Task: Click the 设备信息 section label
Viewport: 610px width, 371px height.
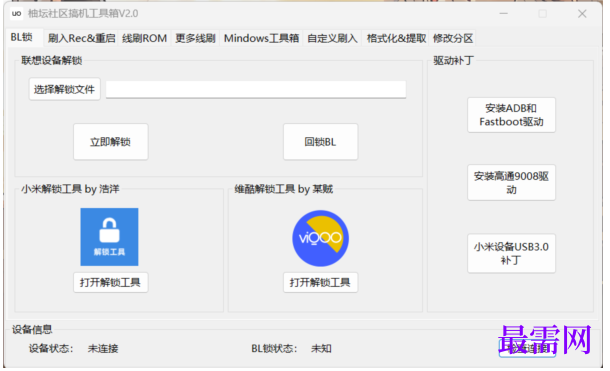Action: coord(32,330)
